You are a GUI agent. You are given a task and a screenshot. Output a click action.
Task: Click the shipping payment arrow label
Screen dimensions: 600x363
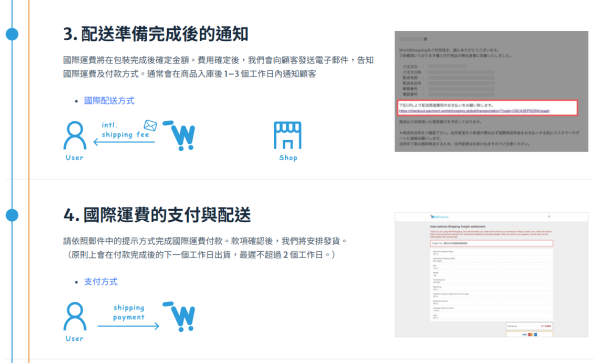point(129,312)
